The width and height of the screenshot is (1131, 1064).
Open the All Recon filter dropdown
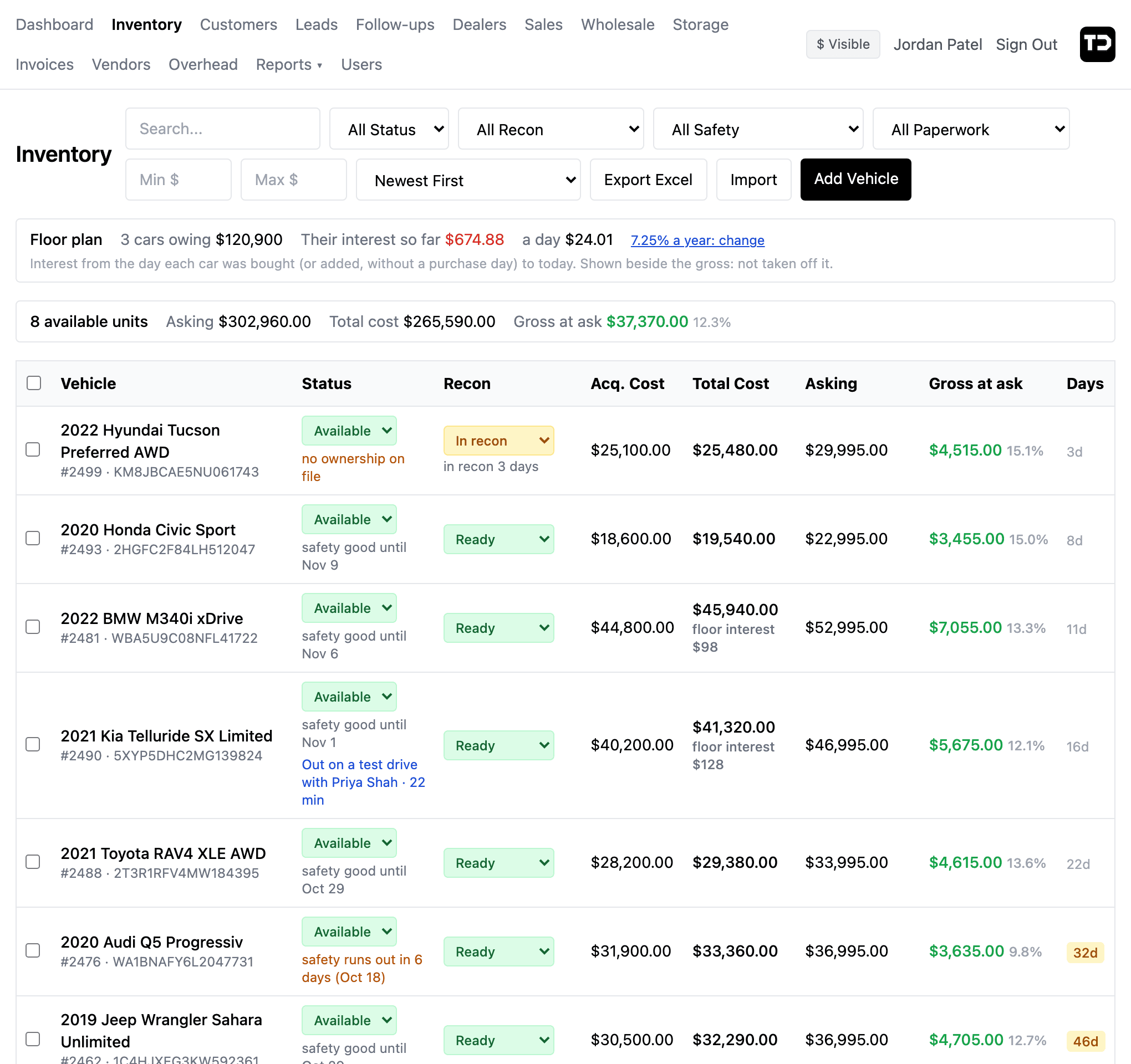click(x=551, y=129)
